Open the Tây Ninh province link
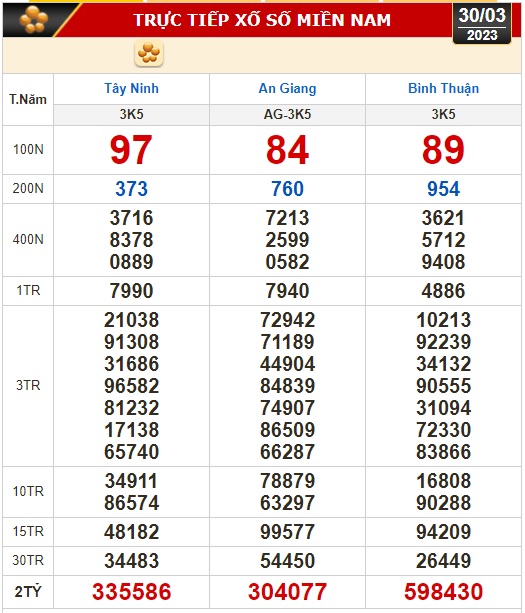 pyautogui.click(x=131, y=88)
